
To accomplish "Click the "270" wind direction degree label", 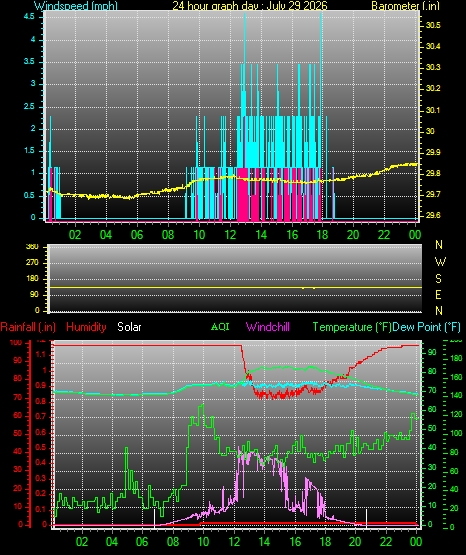I will (32, 263).
